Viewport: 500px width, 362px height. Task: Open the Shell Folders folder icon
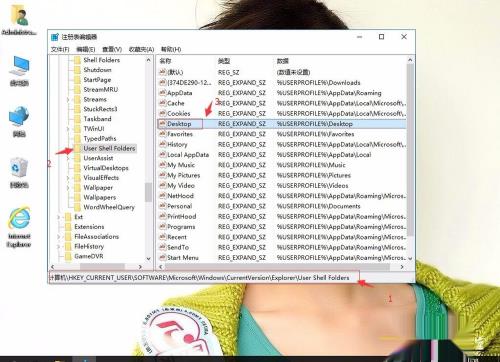[77, 60]
